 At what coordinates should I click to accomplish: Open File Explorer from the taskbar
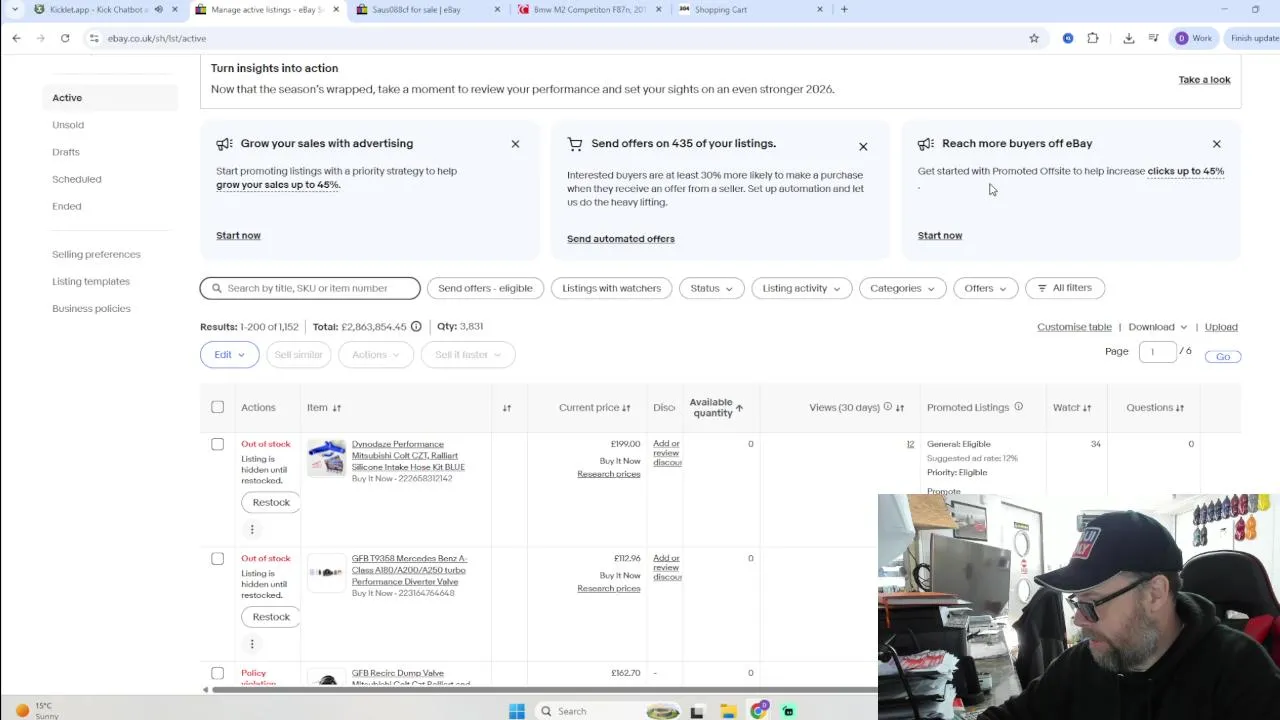[728, 711]
